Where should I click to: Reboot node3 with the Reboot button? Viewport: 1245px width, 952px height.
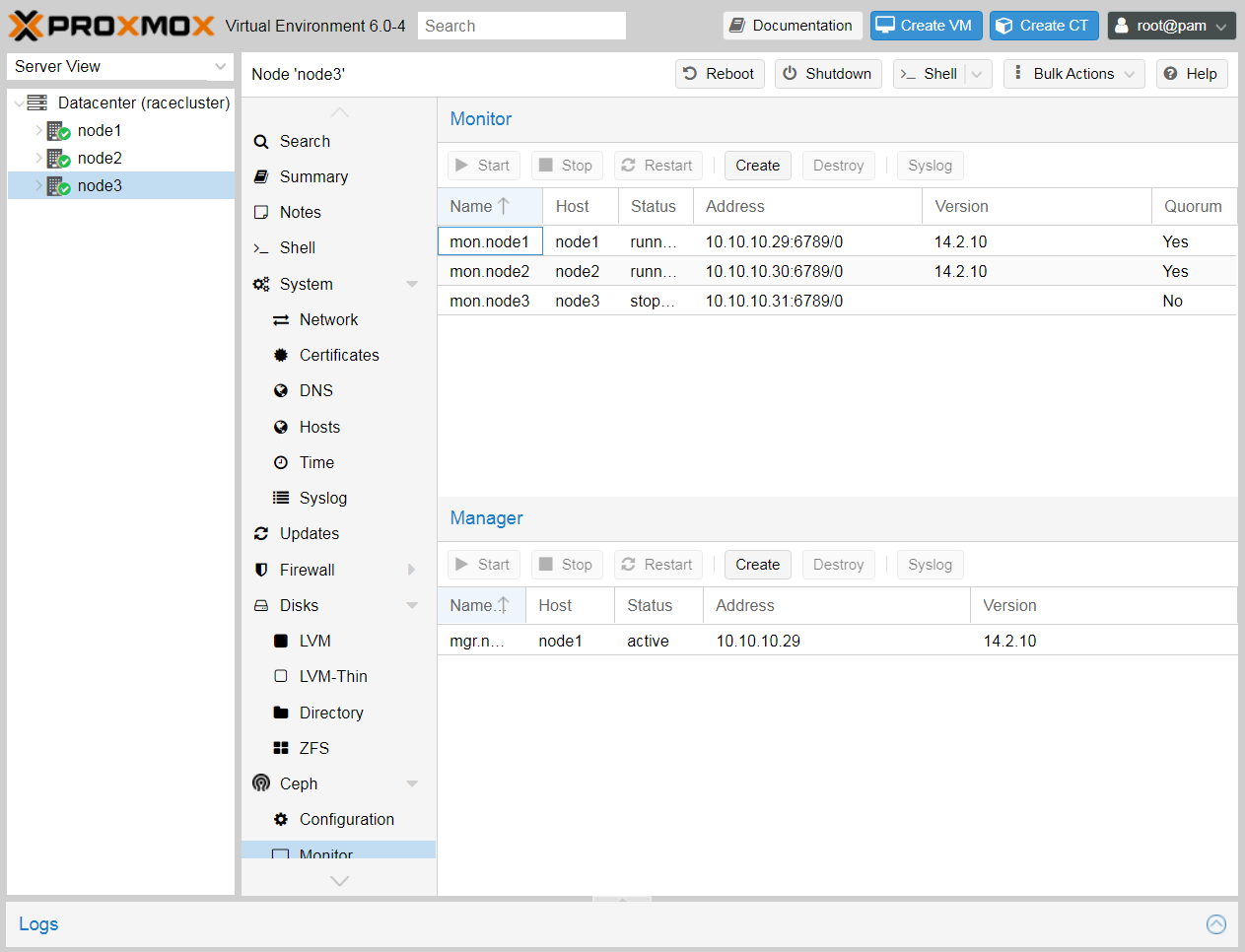720,74
